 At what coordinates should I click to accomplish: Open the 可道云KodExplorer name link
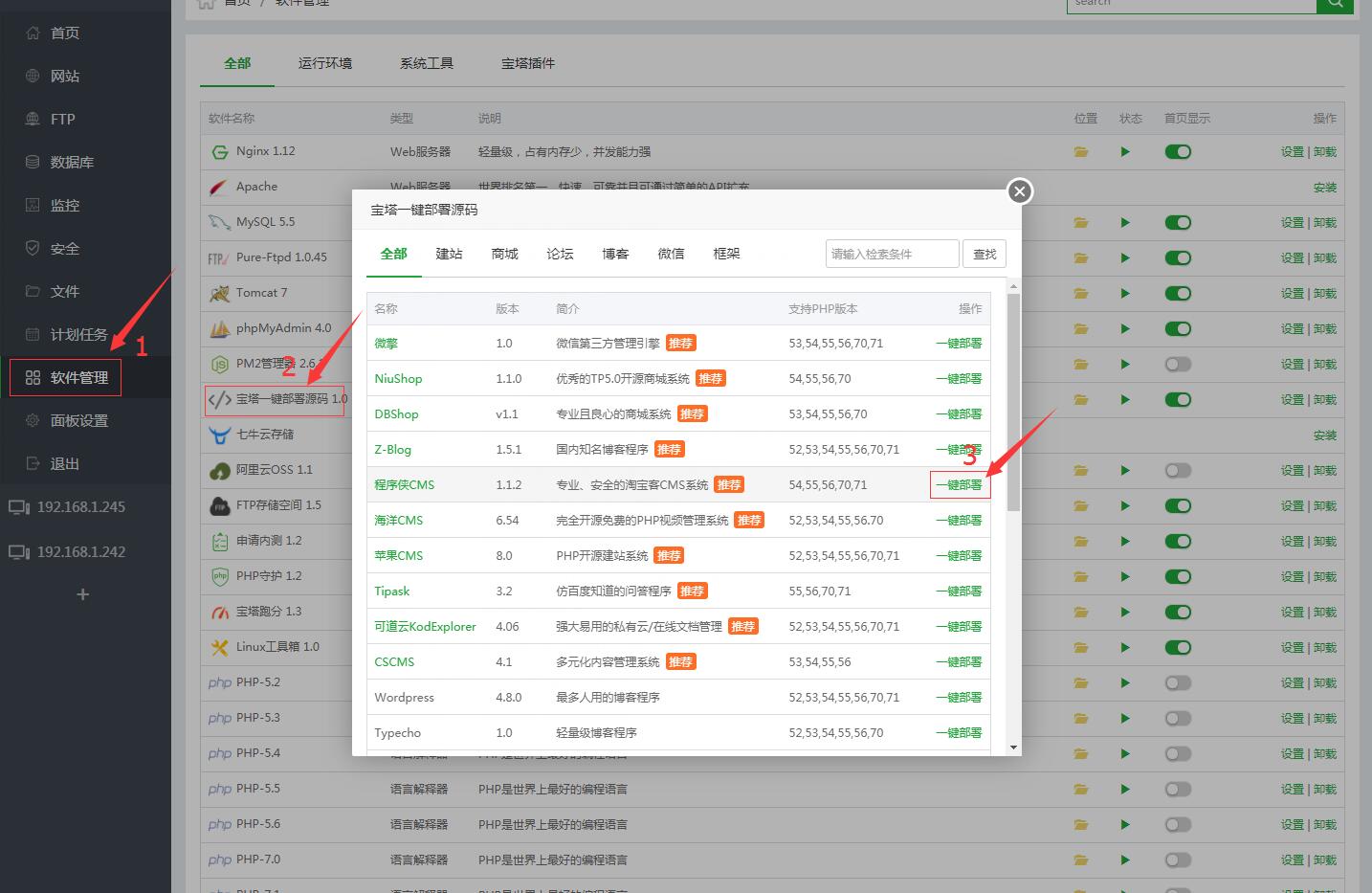[x=426, y=627]
